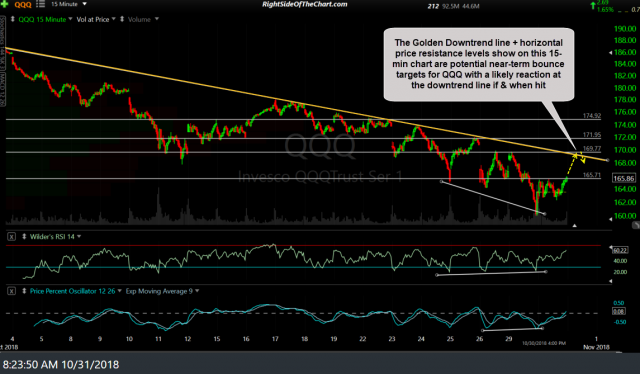Click the Price Percent Oscillator 12 26 label
640x374 pixels.
point(73,291)
